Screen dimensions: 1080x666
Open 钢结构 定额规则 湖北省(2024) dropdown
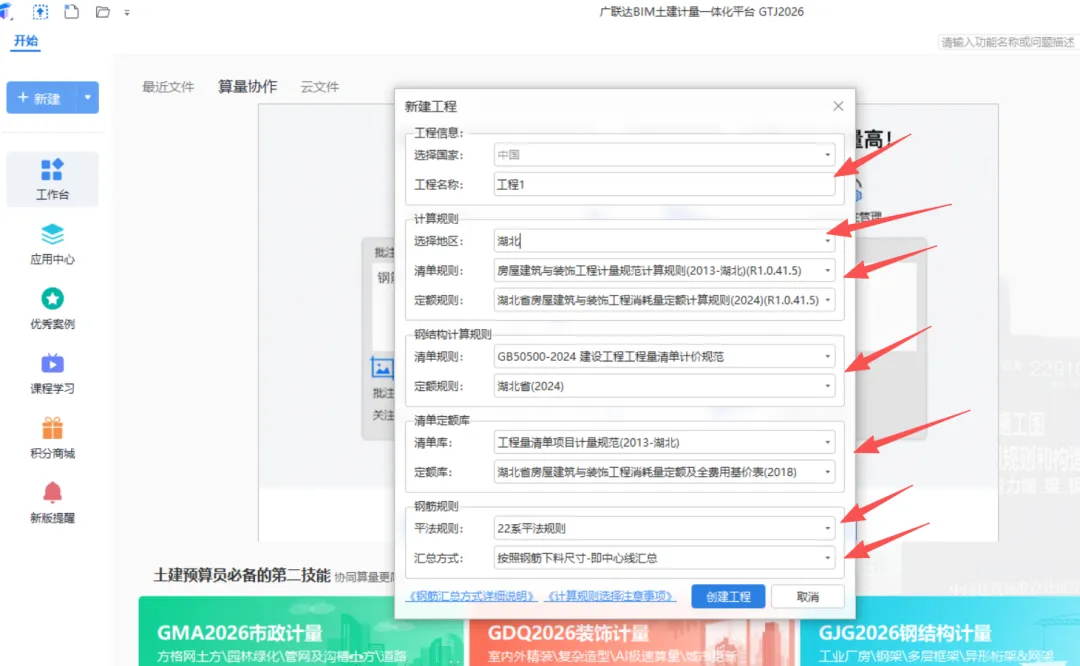coord(665,386)
